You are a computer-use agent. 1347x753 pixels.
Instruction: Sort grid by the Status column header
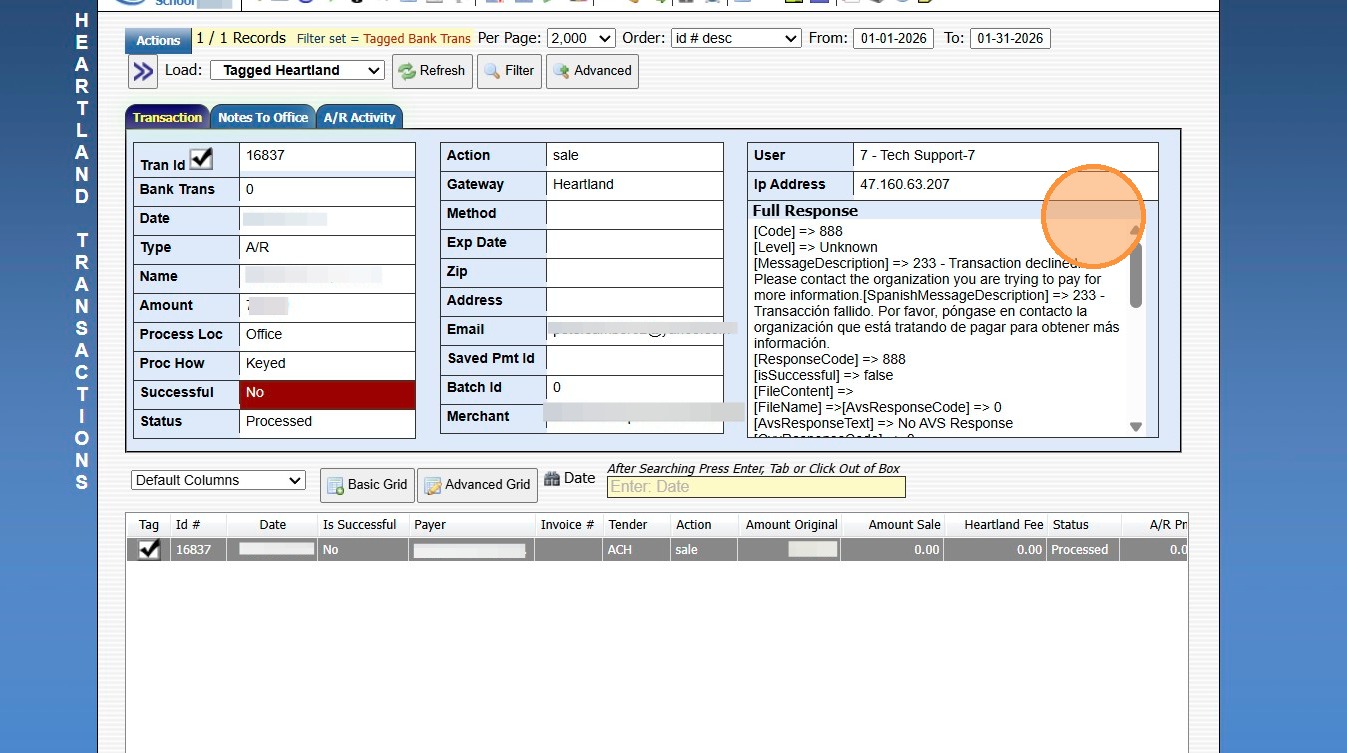[x=1083, y=525]
